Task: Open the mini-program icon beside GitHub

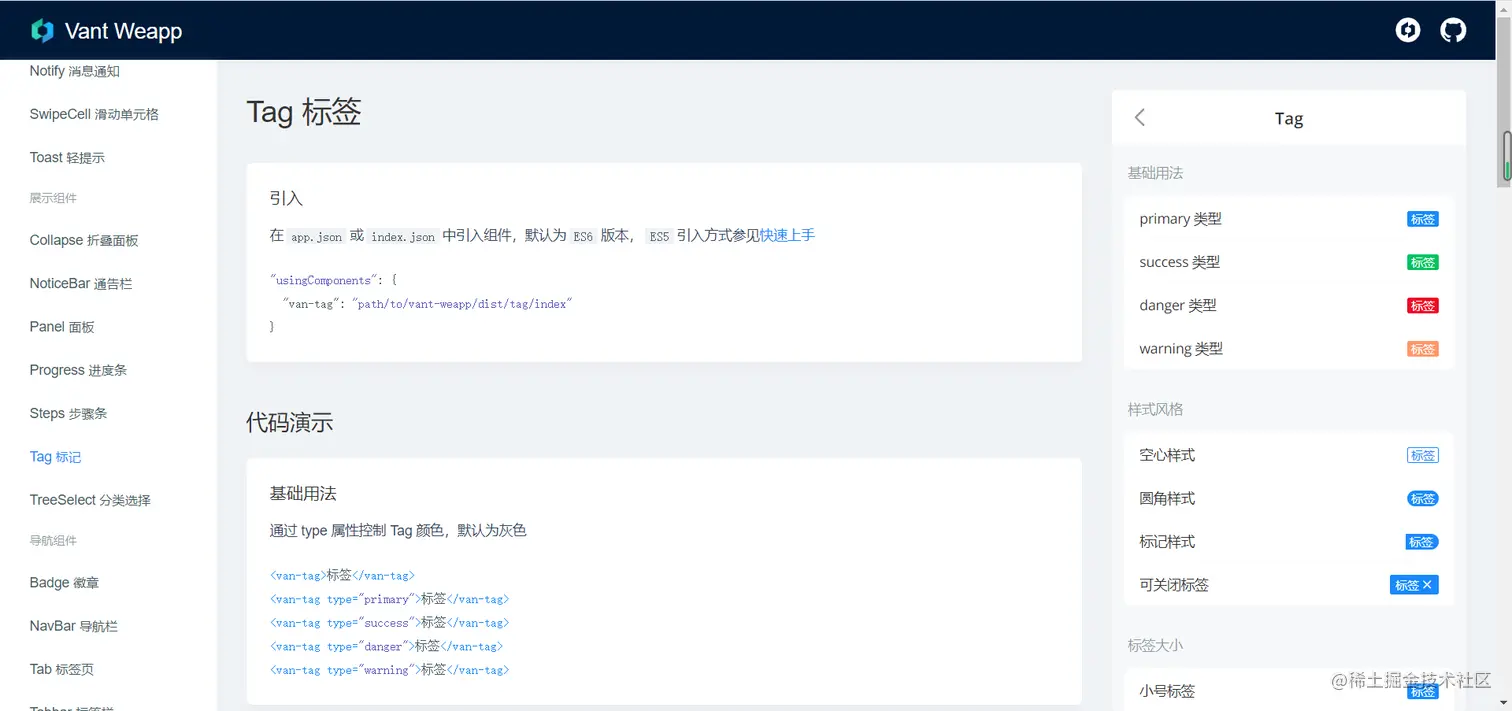Action: (x=1408, y=30)
